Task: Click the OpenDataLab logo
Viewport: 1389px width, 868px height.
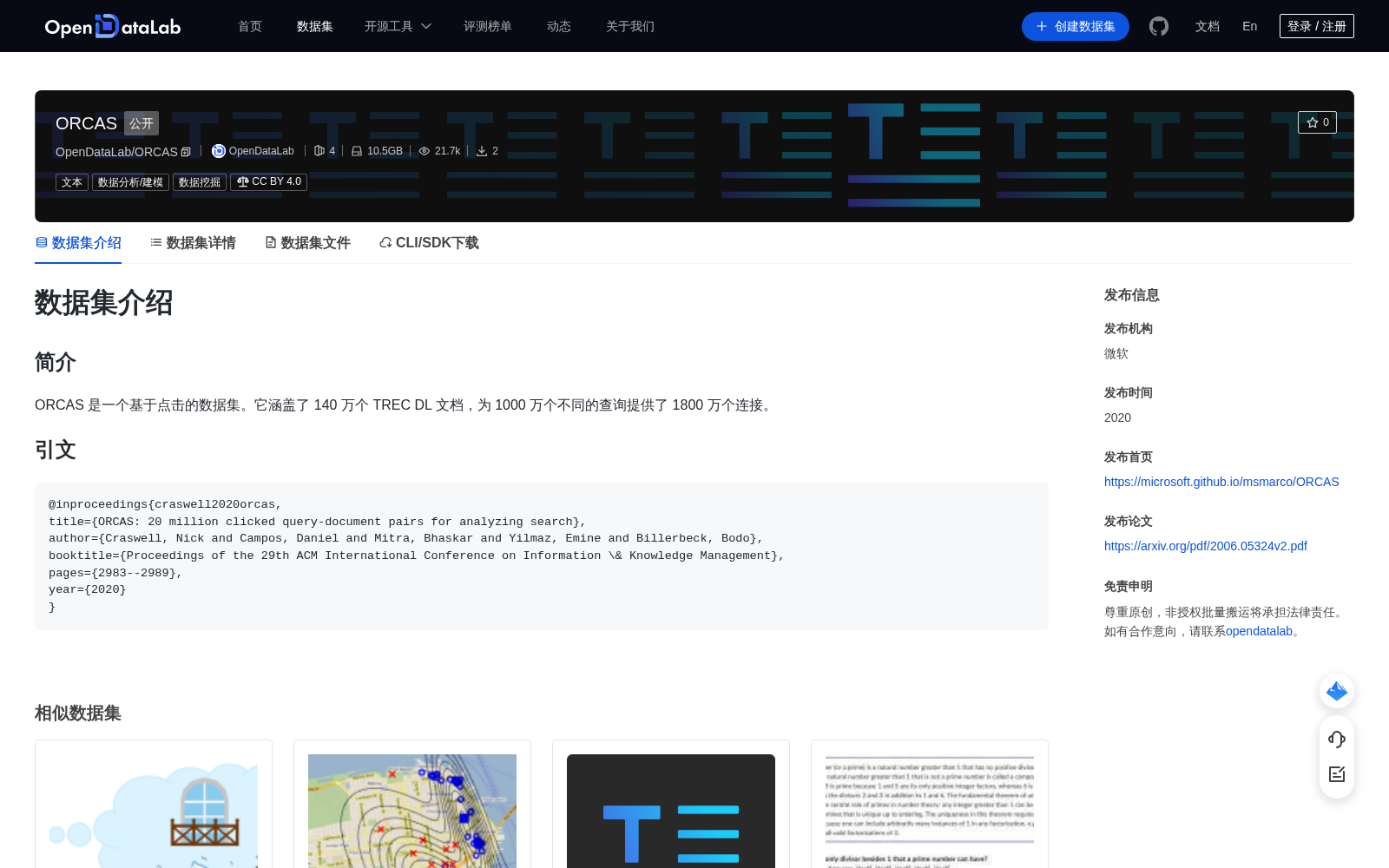Action: coord(113,26)
